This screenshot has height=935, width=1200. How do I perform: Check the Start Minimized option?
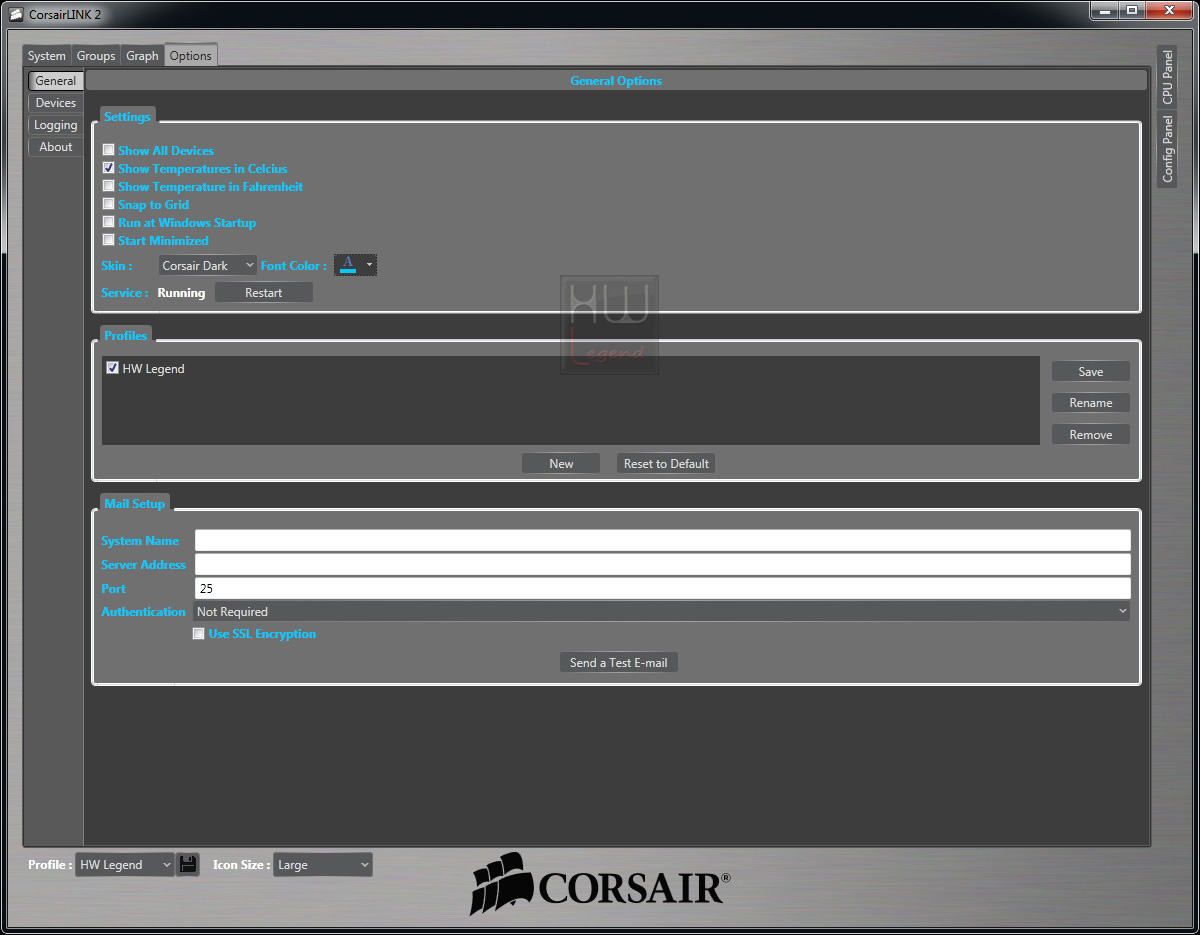(109, 241)
